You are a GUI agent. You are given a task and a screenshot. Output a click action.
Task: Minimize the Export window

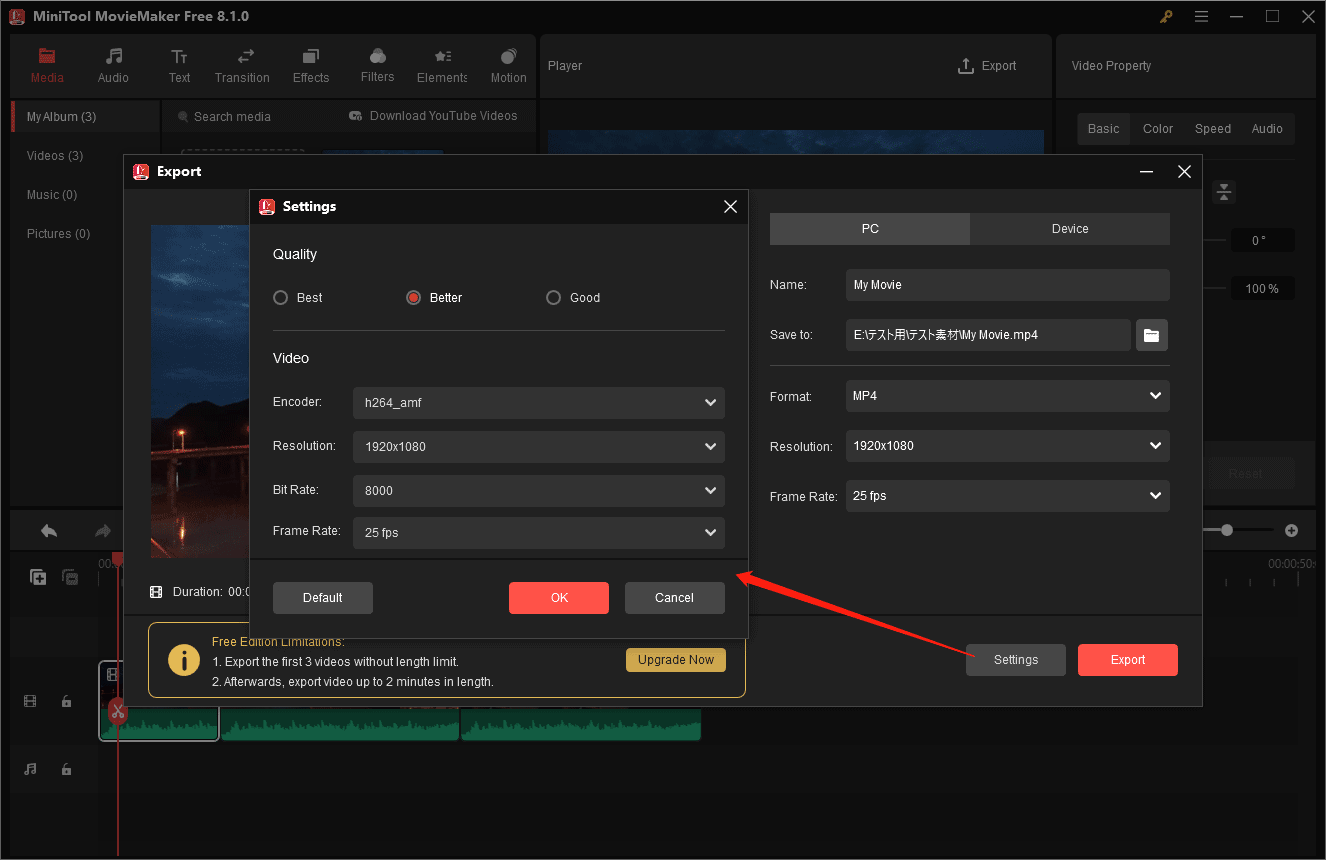tap(1147, 172)
